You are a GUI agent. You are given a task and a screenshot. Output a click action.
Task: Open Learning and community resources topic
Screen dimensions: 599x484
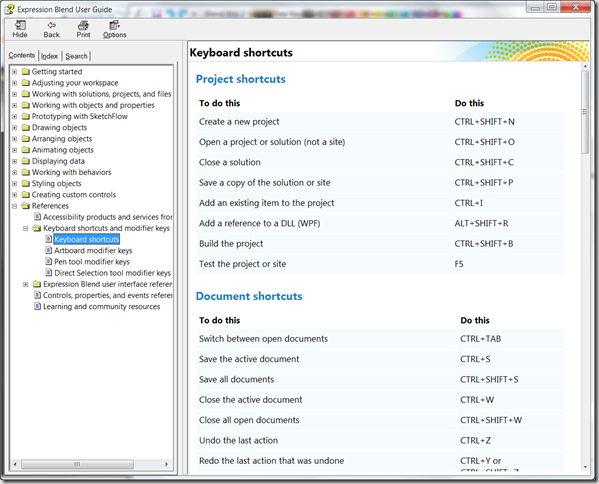(x=102, y=306)
